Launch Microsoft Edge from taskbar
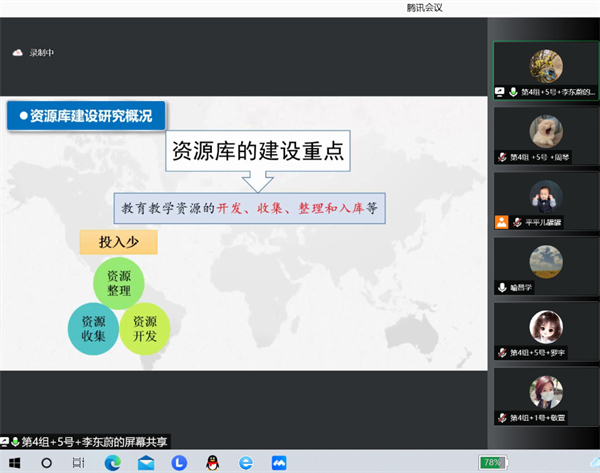The height and width of the screenshot is (473, 600). point(113,463)
